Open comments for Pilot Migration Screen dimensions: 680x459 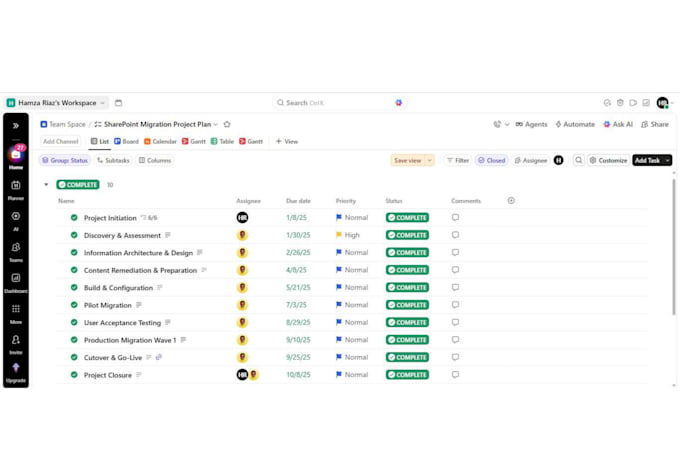click(455, 305)
